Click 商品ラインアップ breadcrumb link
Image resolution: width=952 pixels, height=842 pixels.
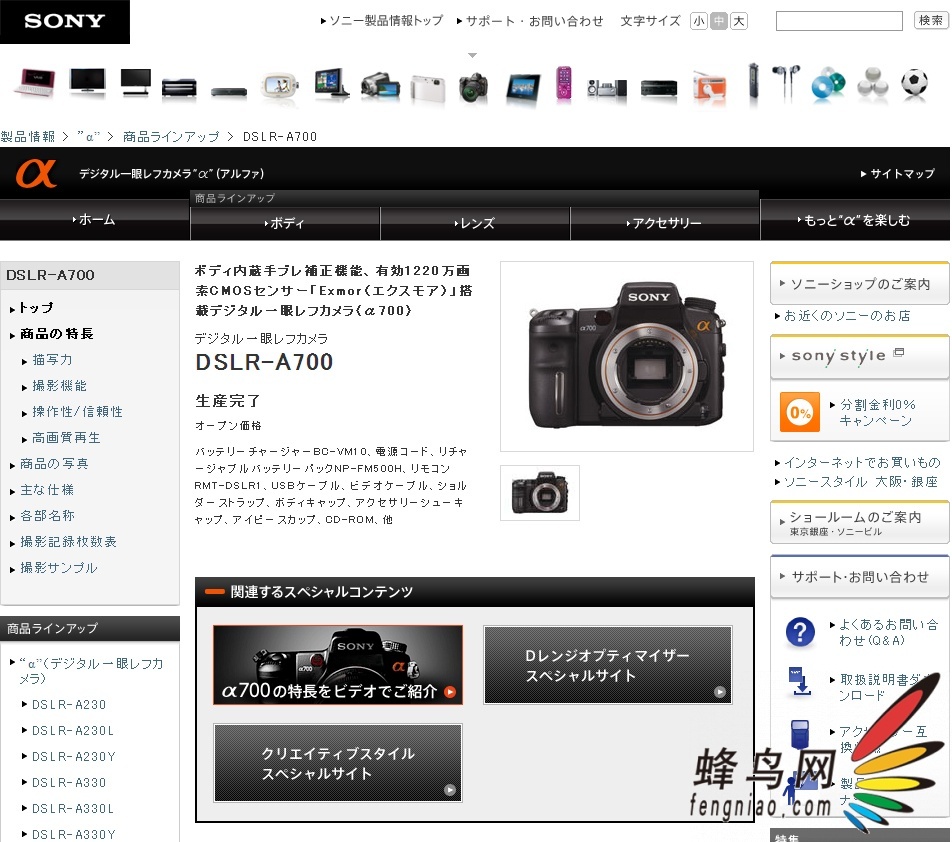(x=171, y=137)
